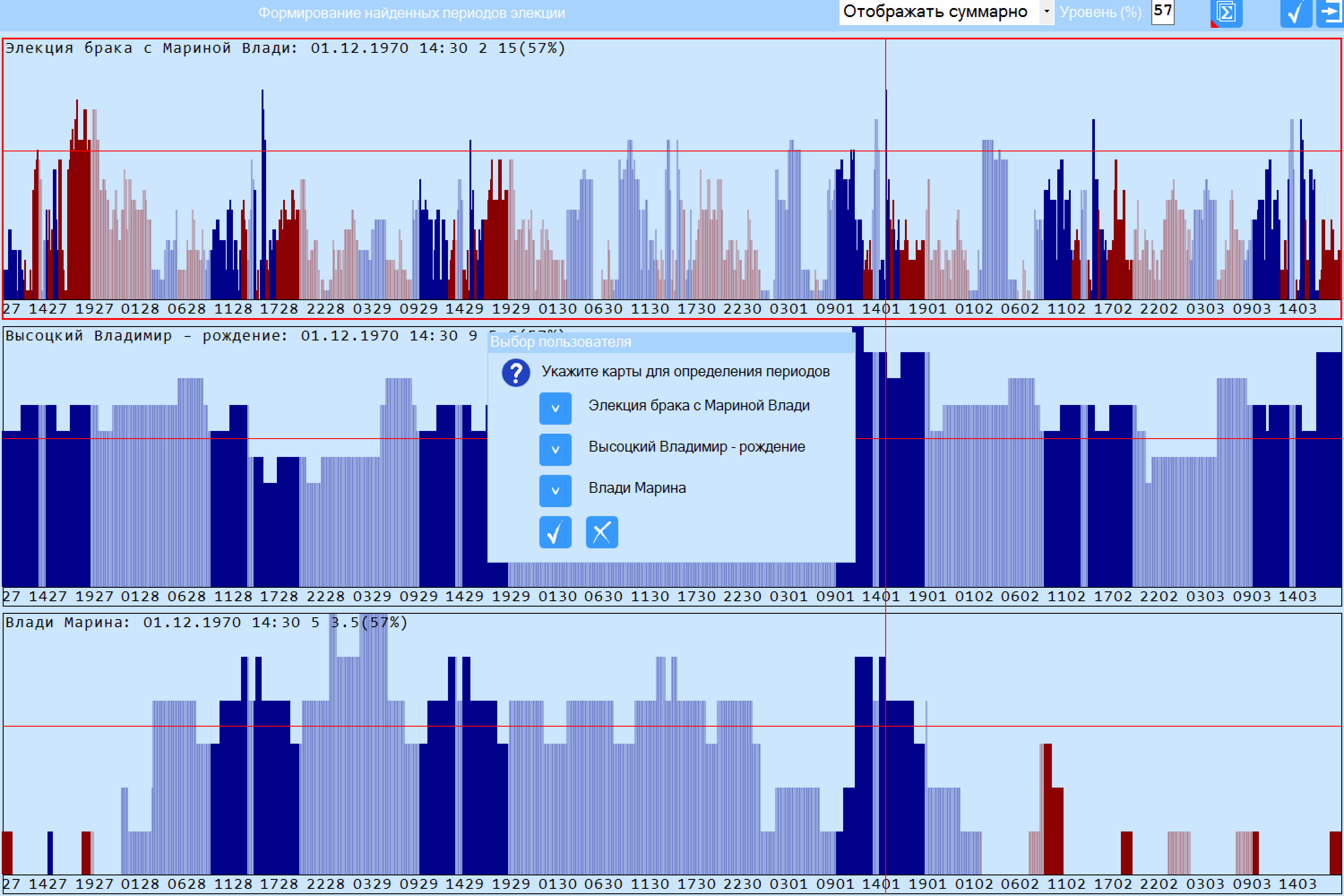1344x896 pixels.
Task: Click the 'Выбор пользователя' dialog title bar
Action: [x=671, y=342]
